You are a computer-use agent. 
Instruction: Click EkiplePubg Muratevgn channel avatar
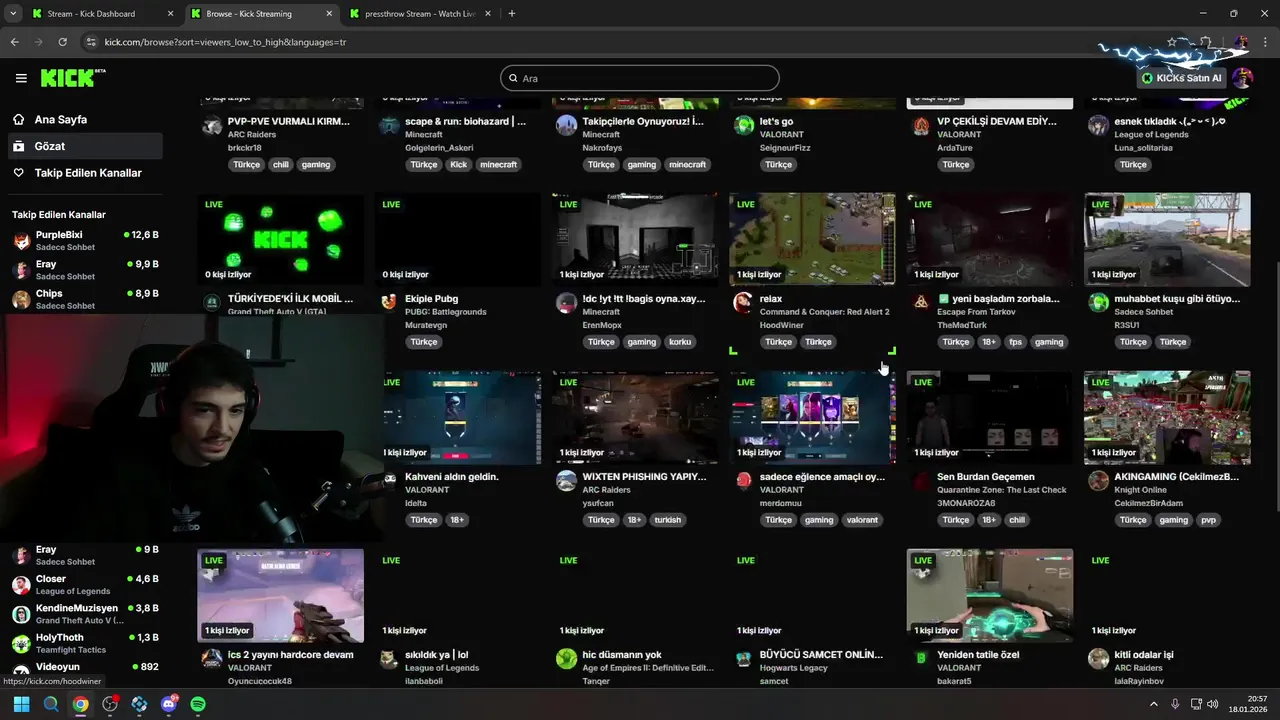(389, 302)
